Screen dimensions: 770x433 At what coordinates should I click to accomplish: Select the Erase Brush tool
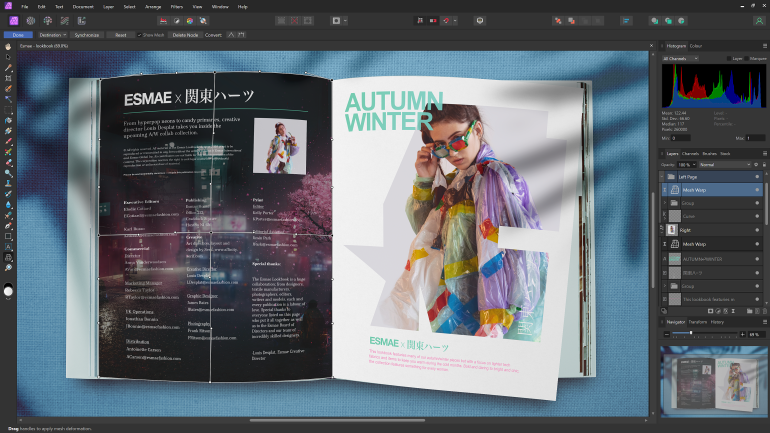[8, 162]
